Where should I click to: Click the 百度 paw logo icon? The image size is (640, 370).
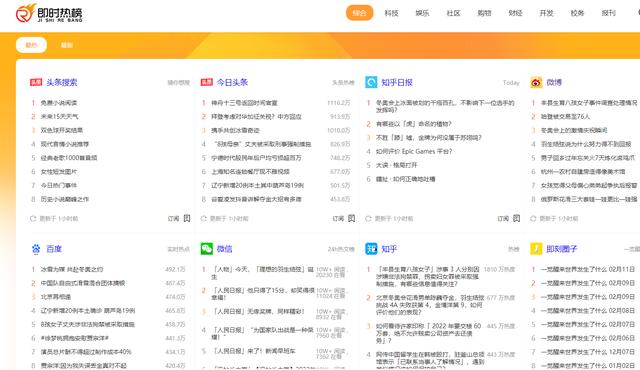[x=36, y=249]
